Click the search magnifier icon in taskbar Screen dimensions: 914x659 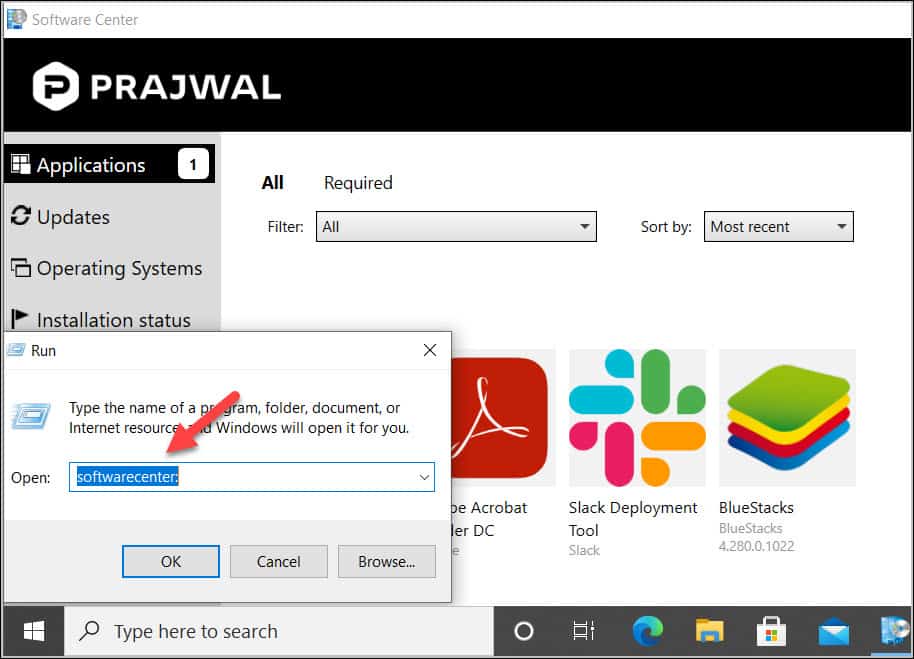[89, 630]
